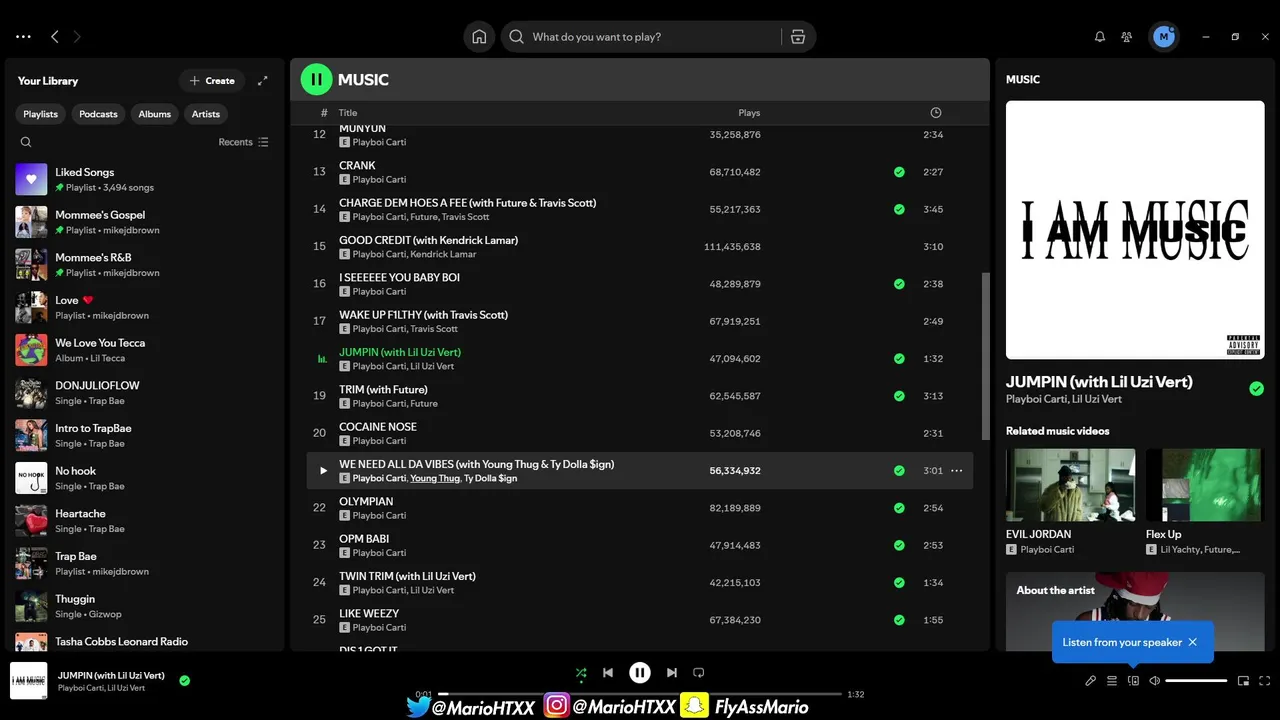Open the user profile avatar
This screenshot has height=720, width=1280.
coord(1163,37)
